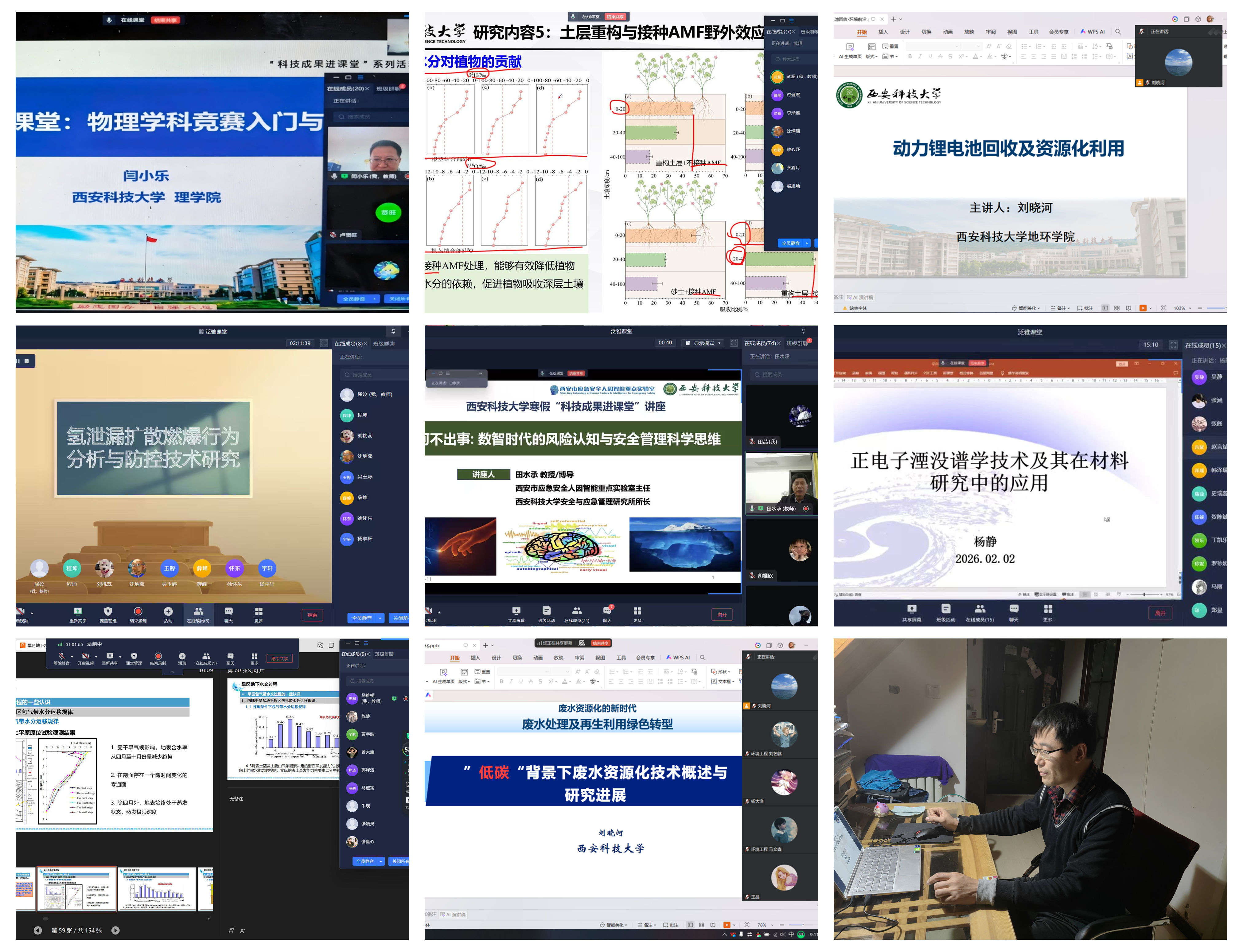Select the 池回收-环境前沿 document tab
This screenshot has height=952, width=1243.
click(851, 19)
